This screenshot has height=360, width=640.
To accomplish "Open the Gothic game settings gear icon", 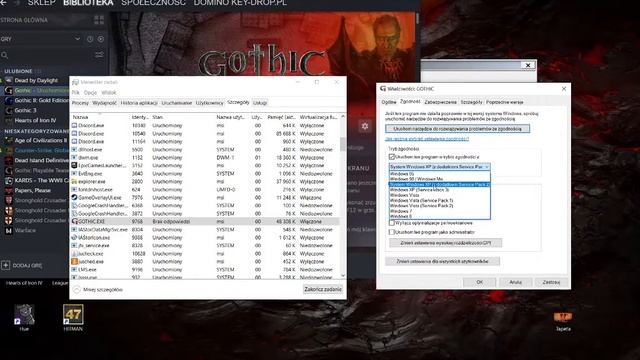I will 365,126.
